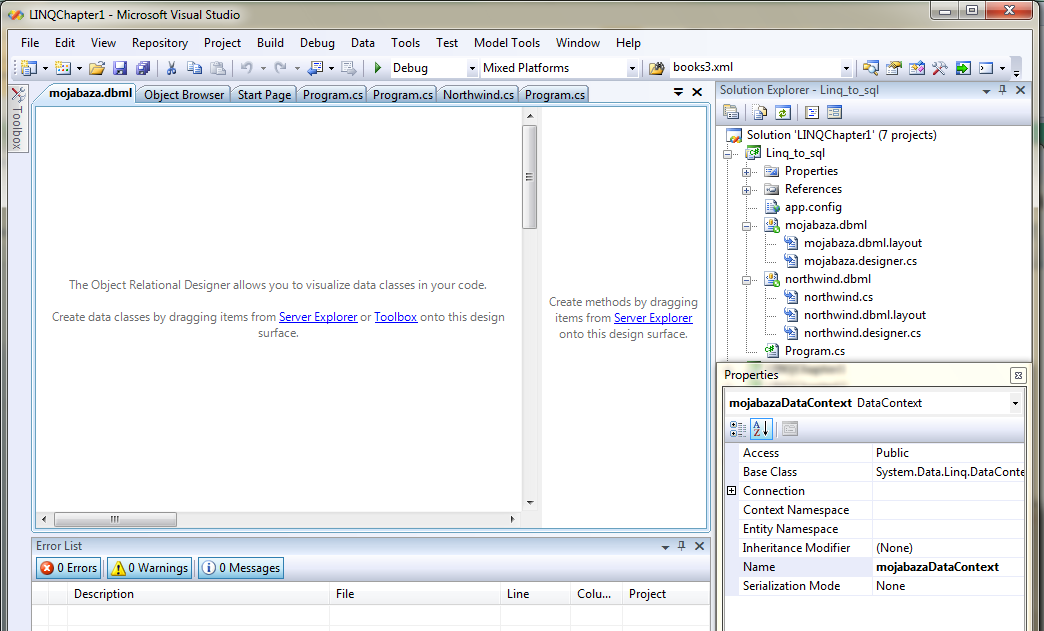1044x631 pixels.
Task: Collapse the mojabaza.dbml node
Action: tap(746, 226)
